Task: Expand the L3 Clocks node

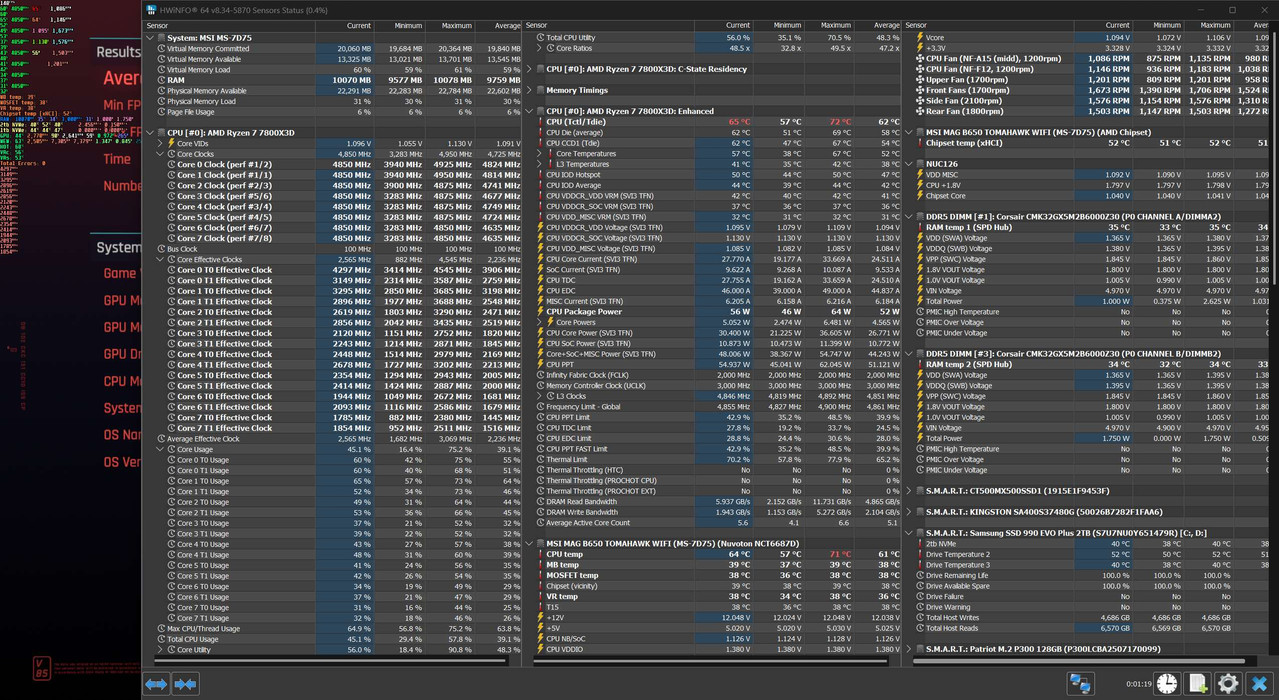Action: pos(539,396)
